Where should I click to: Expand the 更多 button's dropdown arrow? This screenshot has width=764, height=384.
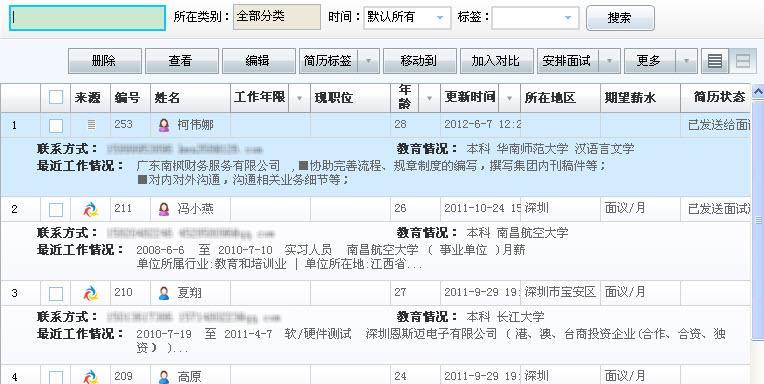click(x=686, y=61)
